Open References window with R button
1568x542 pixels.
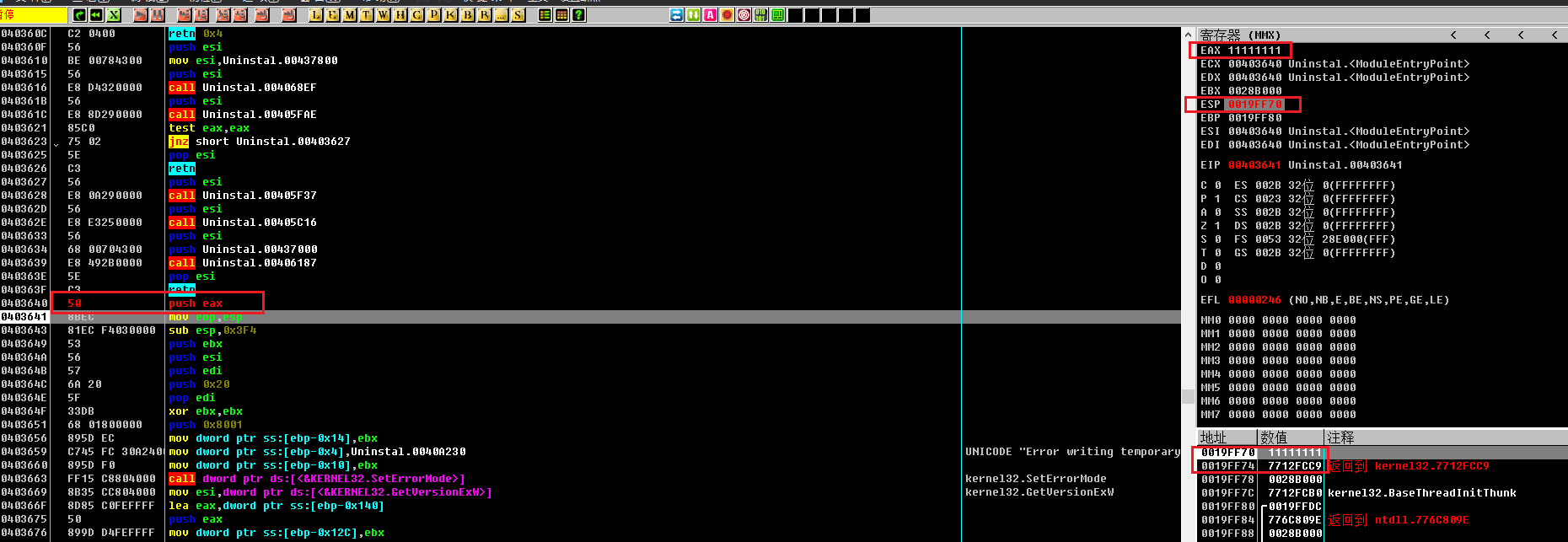(x=485, y=15)
